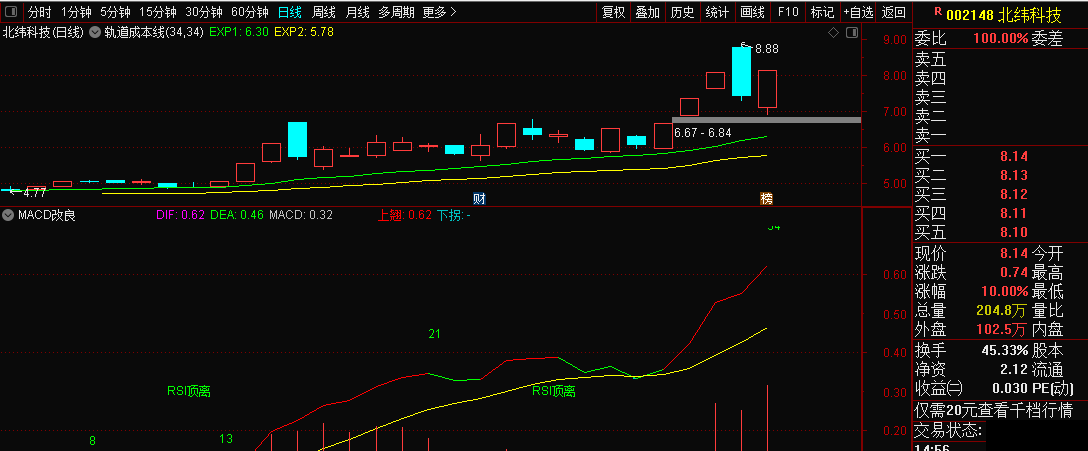Image resolution: width=1088 pixels, height=451 pixels.
Task: Click 买四 price 8.11
Action: point(1014,213)
